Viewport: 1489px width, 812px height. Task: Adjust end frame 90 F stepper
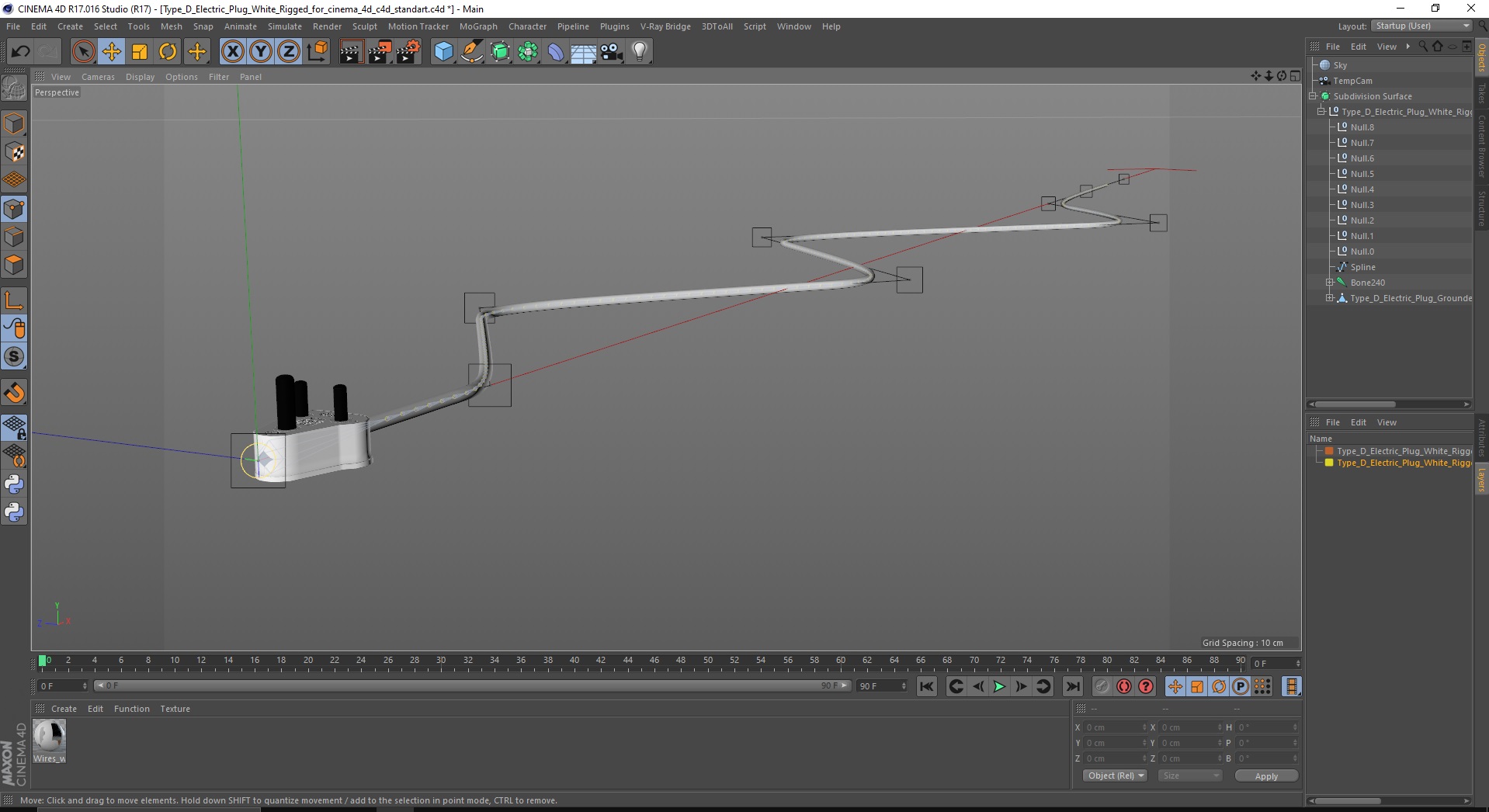(904, 686)
